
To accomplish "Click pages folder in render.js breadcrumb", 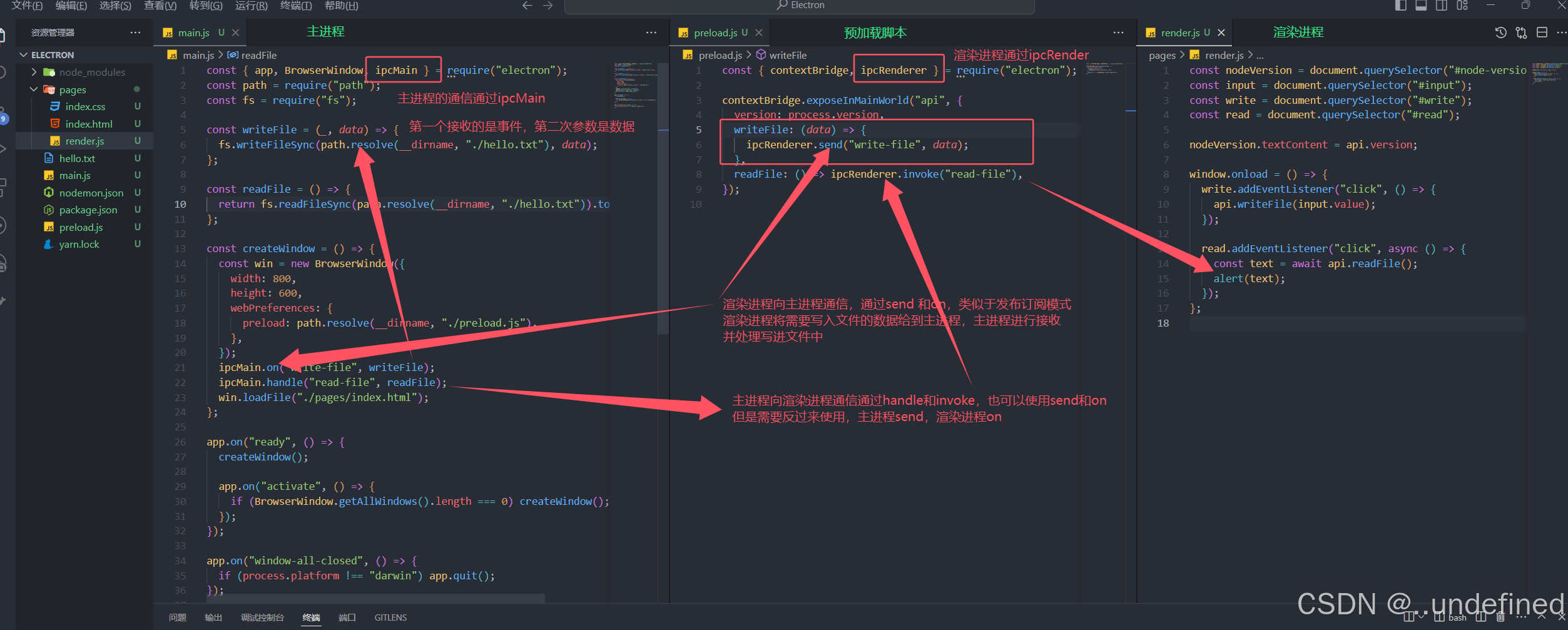I will (x=1162, y=55).
